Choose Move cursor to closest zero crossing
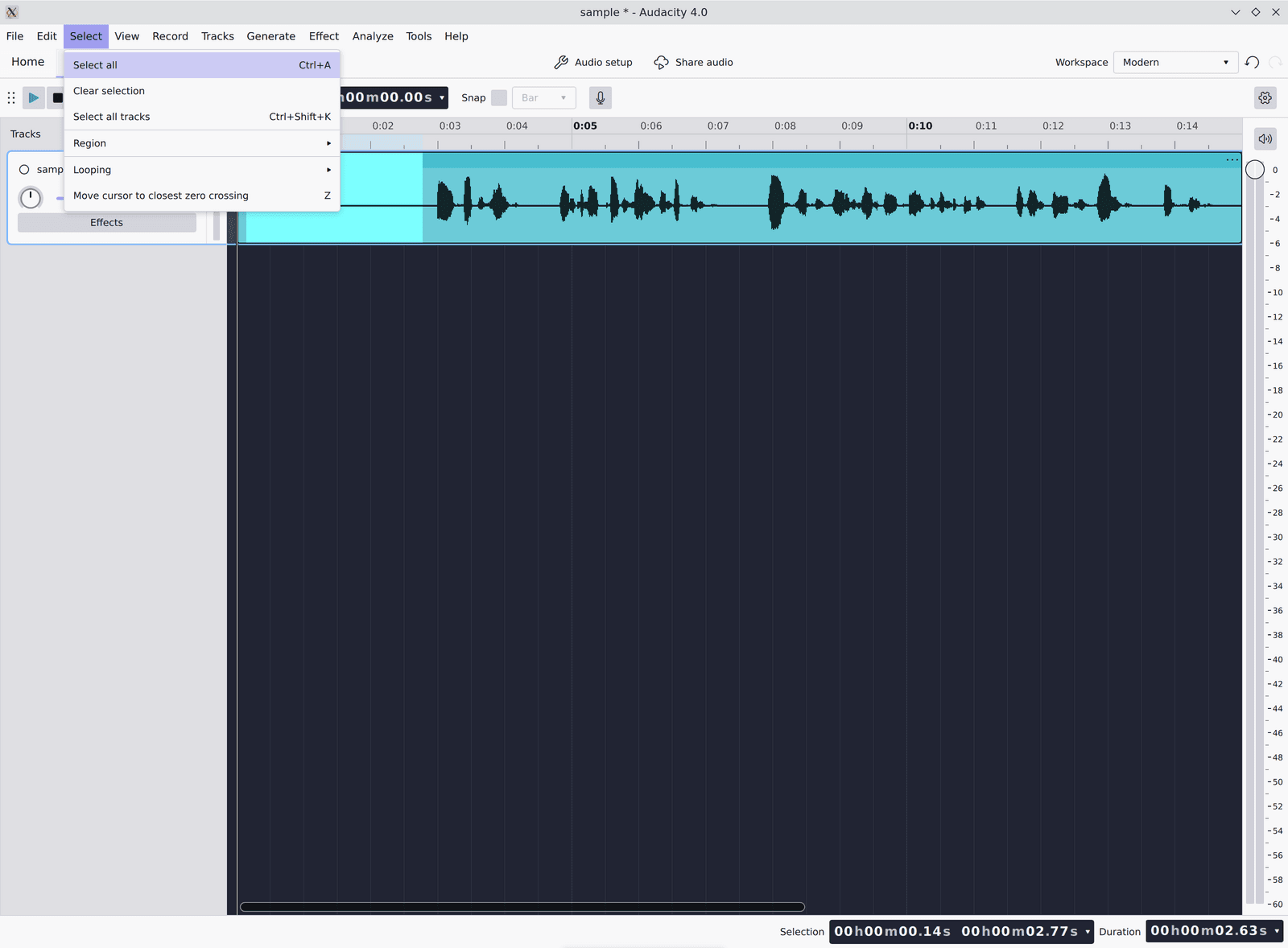The image size is (1288, 948). point(202,196)
